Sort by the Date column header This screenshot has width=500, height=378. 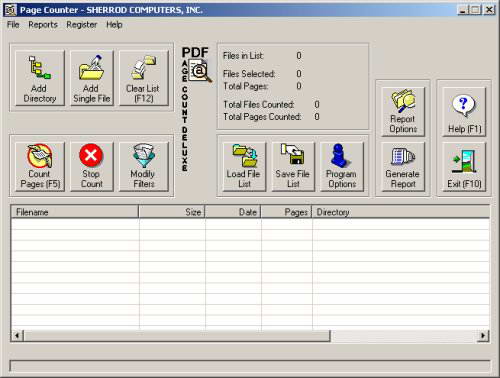(x=233, y=212)
